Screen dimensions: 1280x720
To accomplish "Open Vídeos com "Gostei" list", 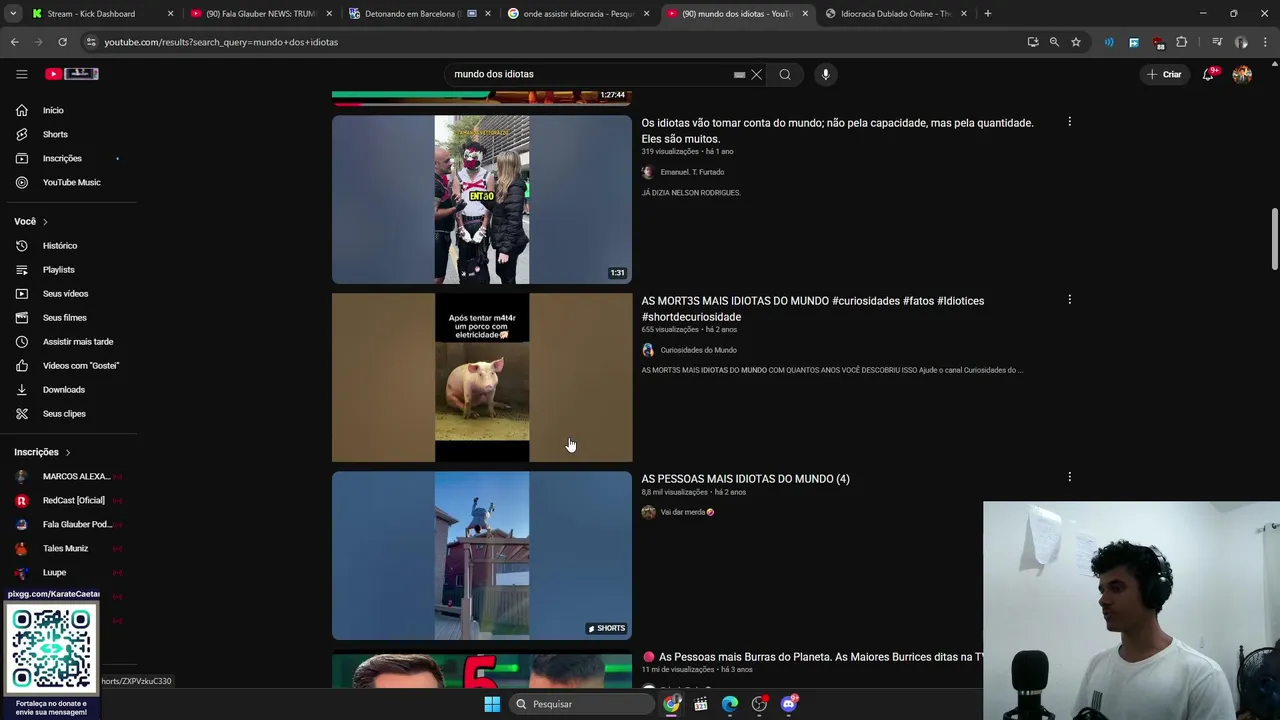I will (80, 366).
